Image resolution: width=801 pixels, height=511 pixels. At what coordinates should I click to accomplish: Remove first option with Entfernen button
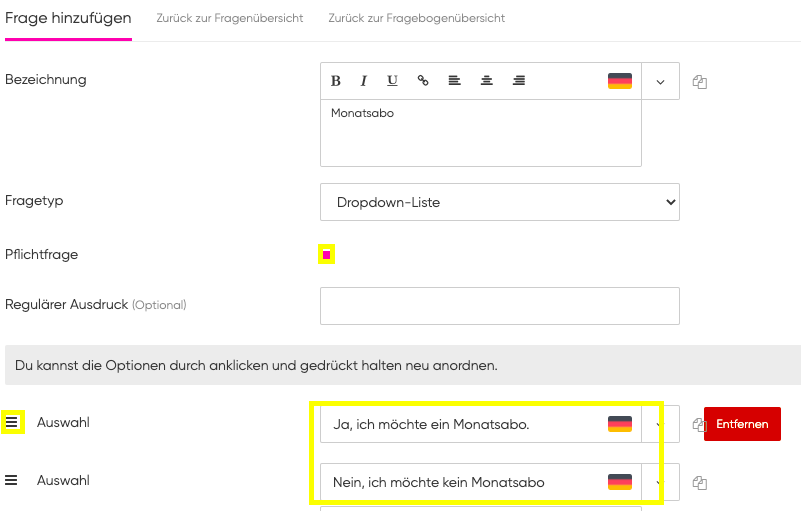[742, 424]
